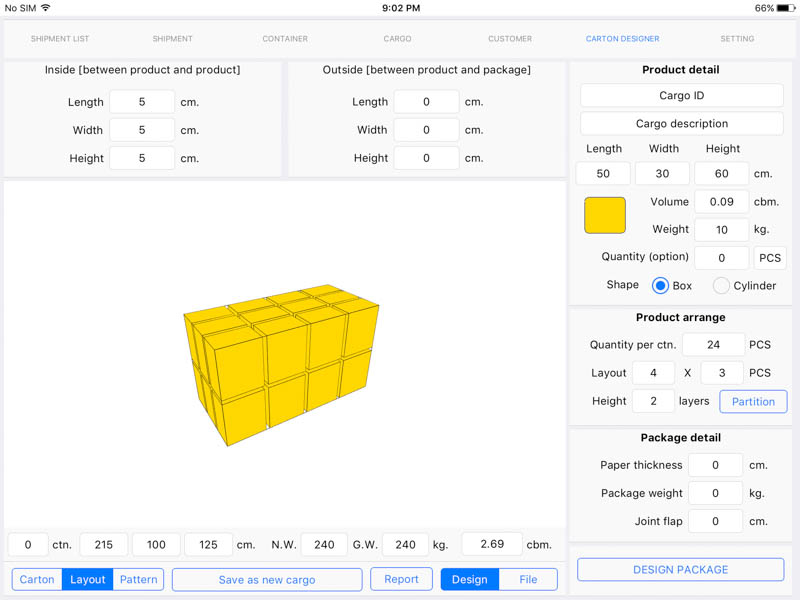Click the Paper thickness input field
The height and width of the screenshot is (600, 800).
(715, 465)
